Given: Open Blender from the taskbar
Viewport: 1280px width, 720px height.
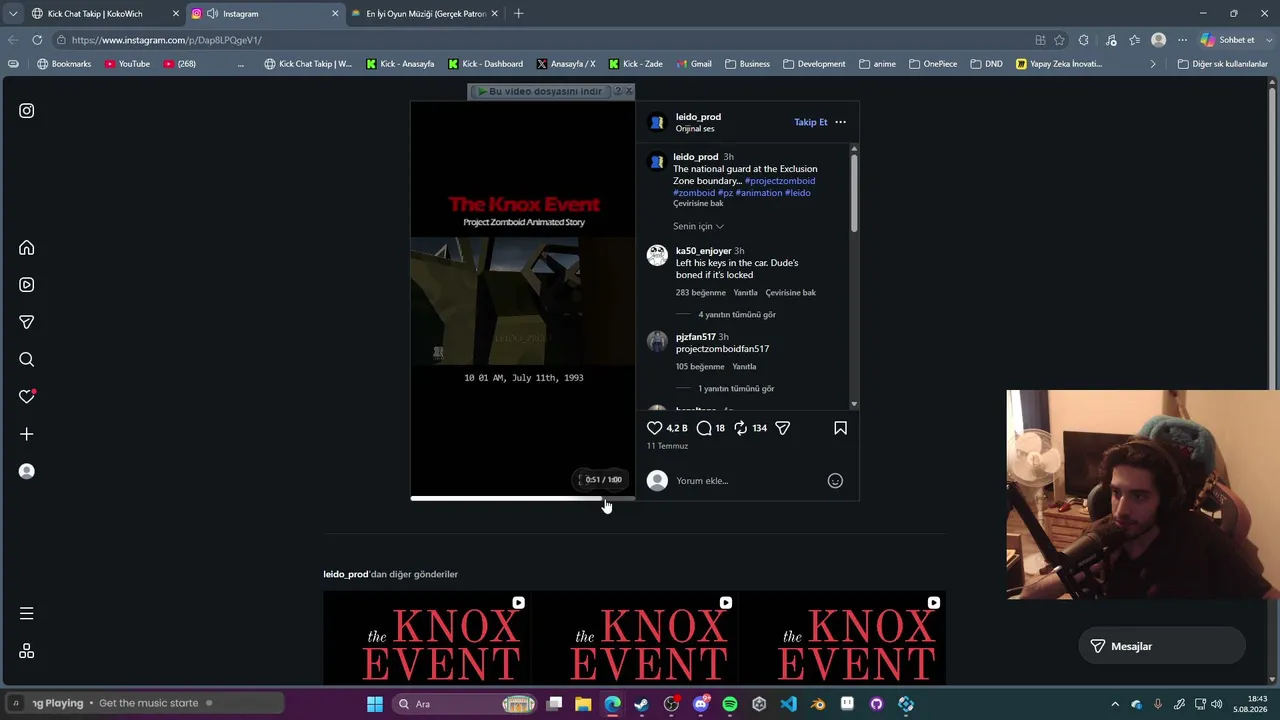Looking at the screenshot, I should point(818,704).
